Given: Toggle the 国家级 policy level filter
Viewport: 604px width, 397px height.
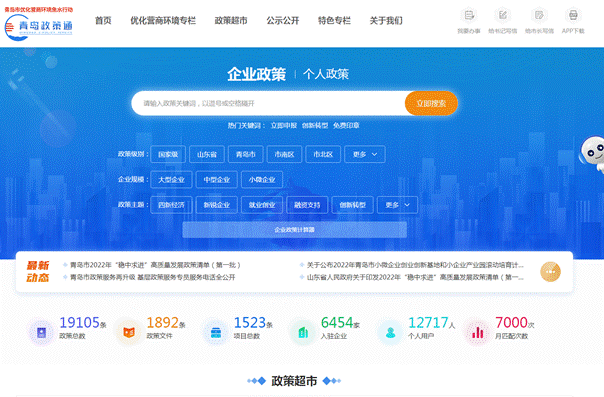Looking at the screenshot, I should tap(168, 154).
